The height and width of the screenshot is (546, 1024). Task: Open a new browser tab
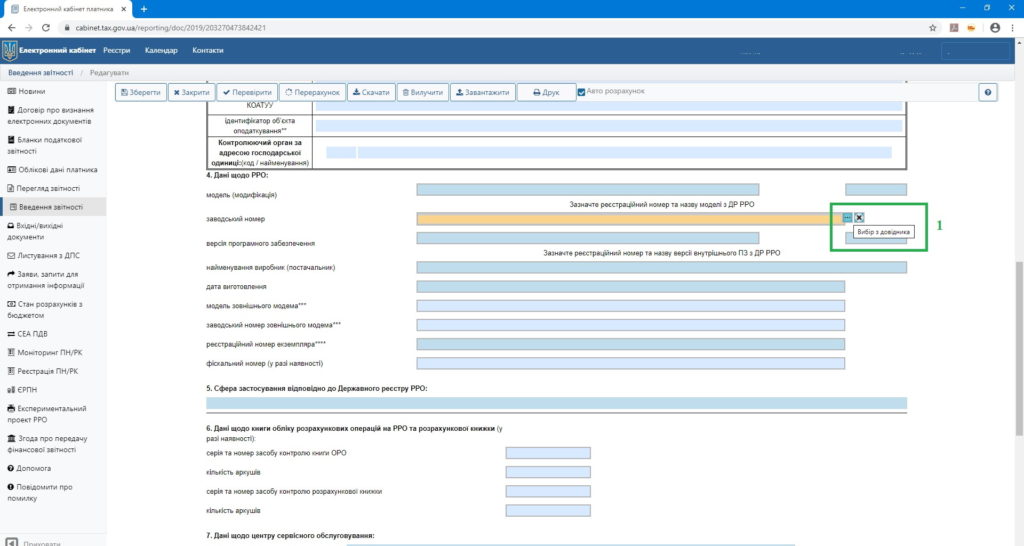click(144, 8)
